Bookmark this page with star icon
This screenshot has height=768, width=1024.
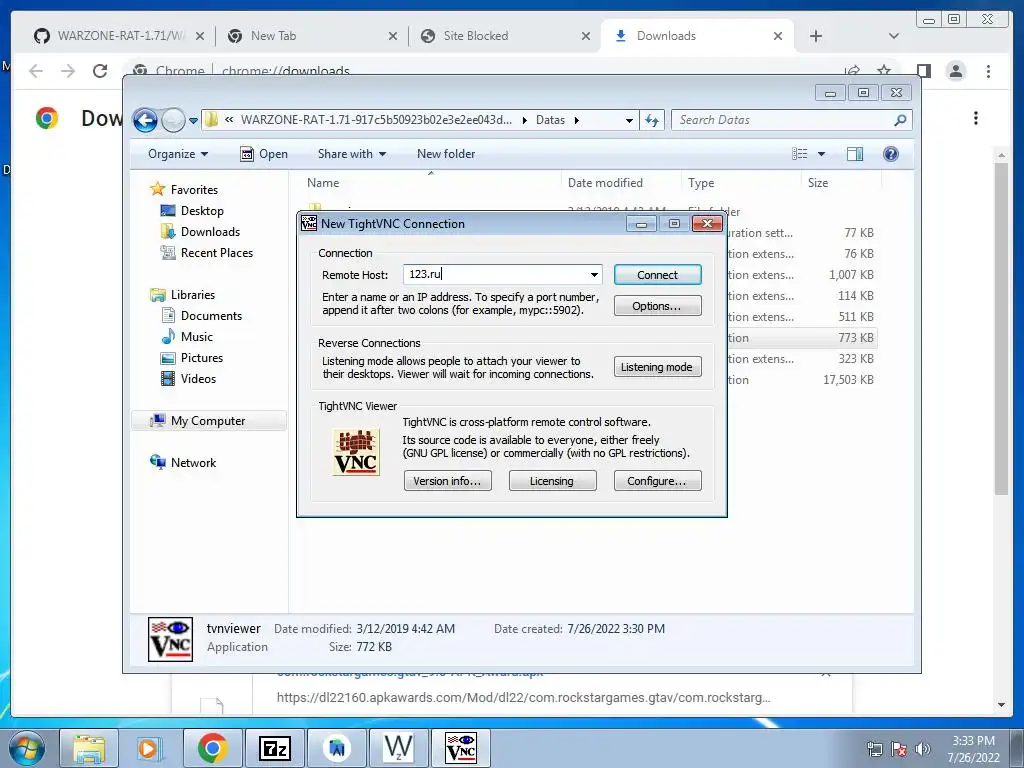(x=884, y=71)
